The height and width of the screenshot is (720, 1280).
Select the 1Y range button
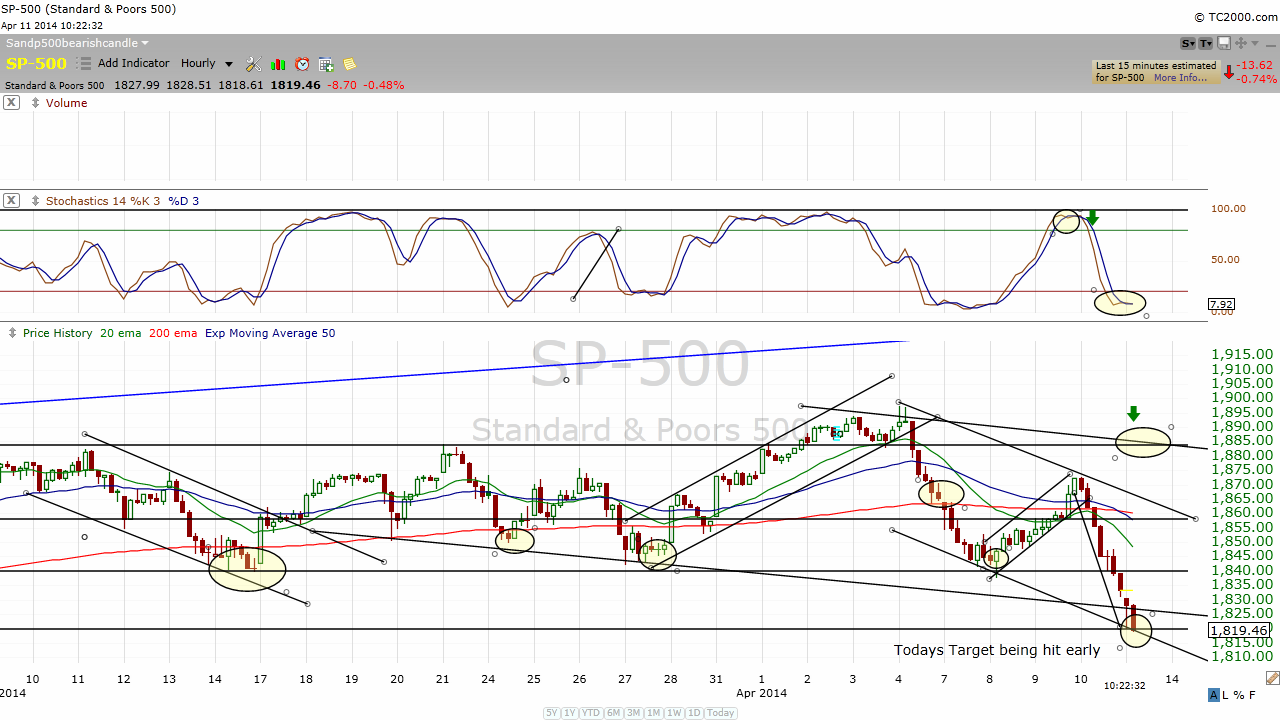(x=571, y=713)
